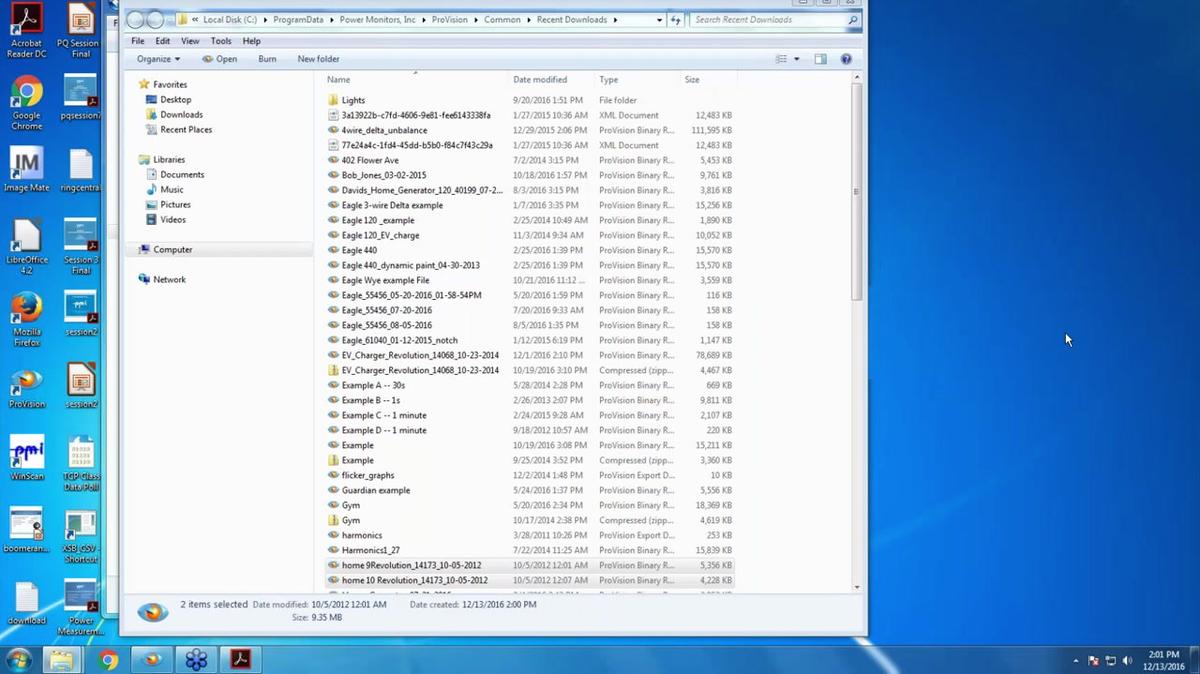Select Downloads under Favorites

tap(181, 115)
